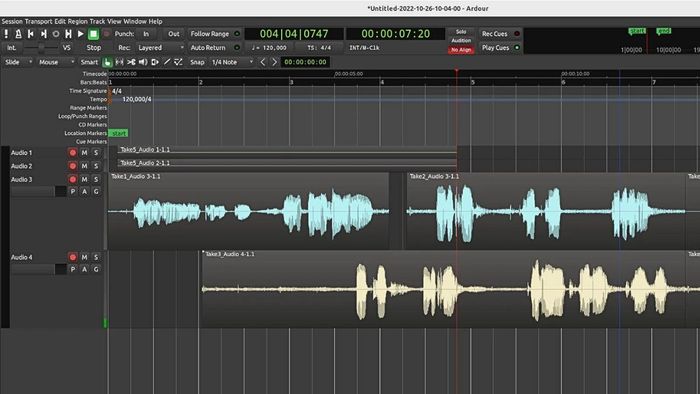
Task: Click the red No Align button
Action: [x=461, y=50]
